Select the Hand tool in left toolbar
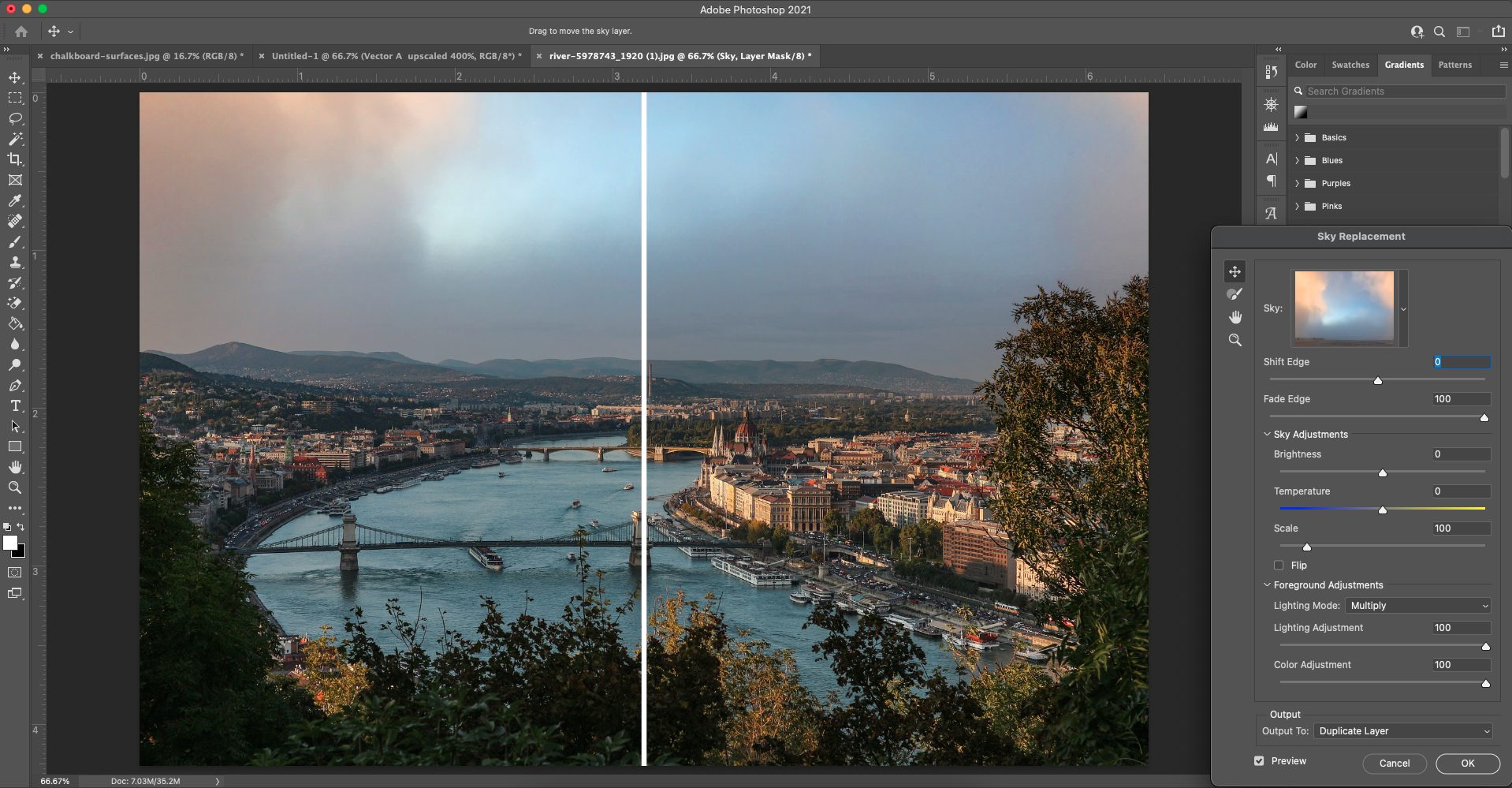1512x788 pixels. tap(15, 467)
